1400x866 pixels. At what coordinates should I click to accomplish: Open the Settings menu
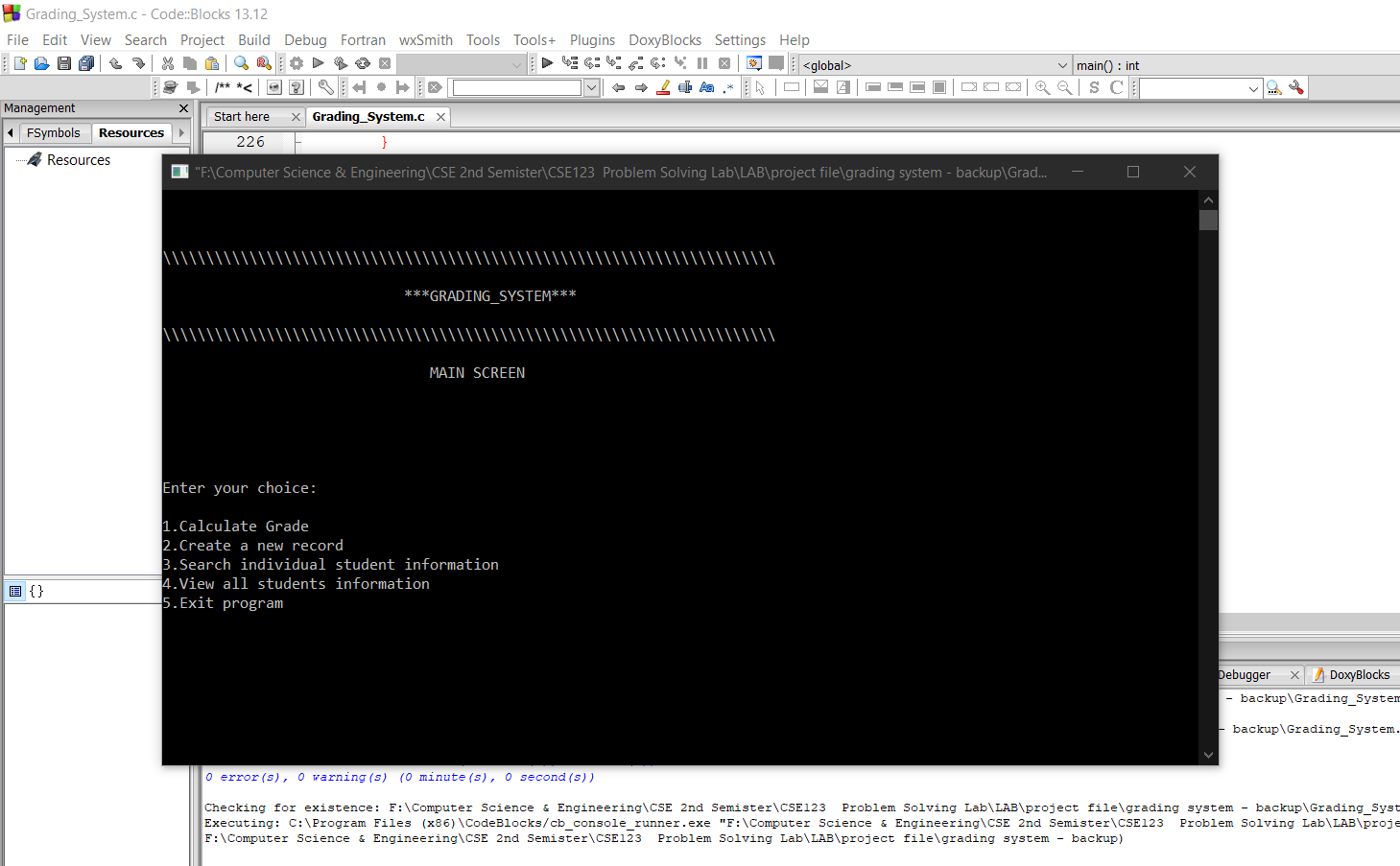(x=740, y=39)
